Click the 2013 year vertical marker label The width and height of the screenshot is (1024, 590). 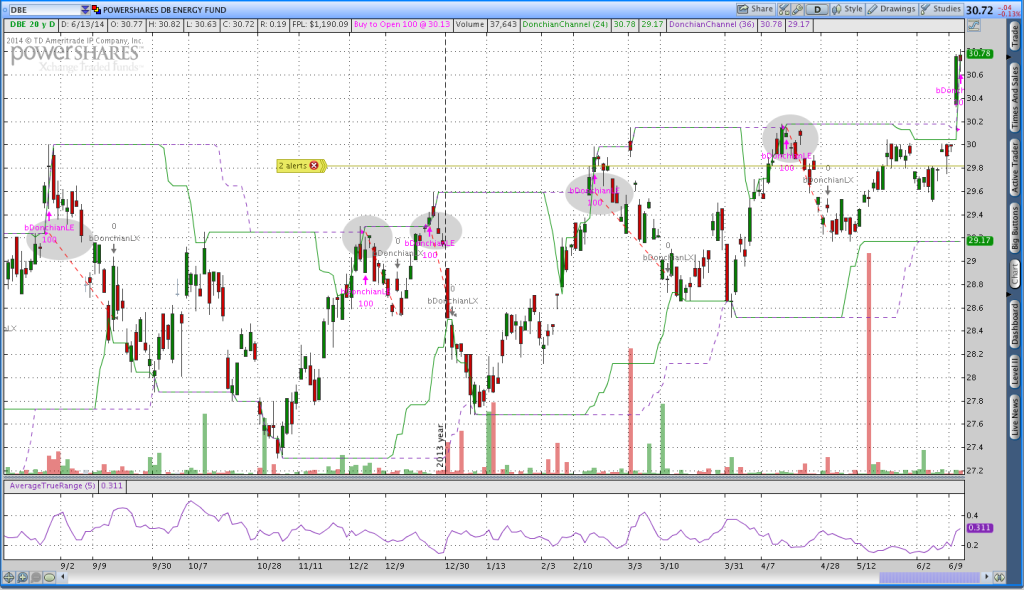[440, 446]
